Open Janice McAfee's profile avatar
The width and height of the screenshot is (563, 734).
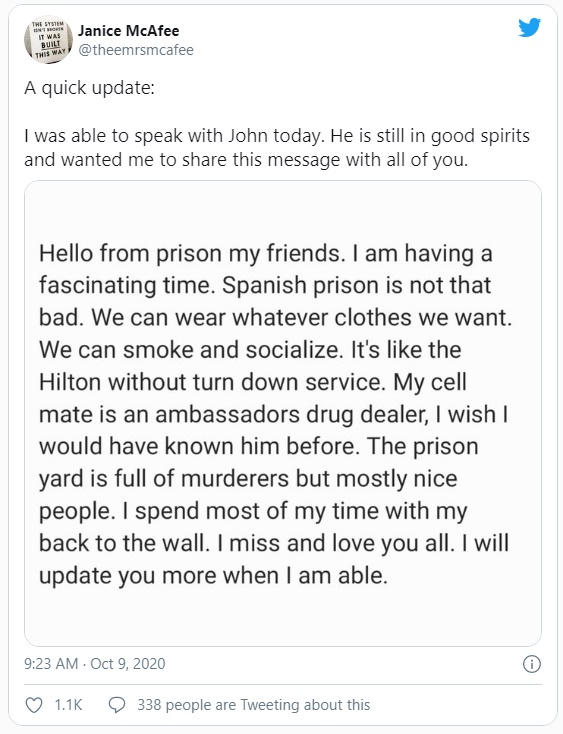point(48,39)
